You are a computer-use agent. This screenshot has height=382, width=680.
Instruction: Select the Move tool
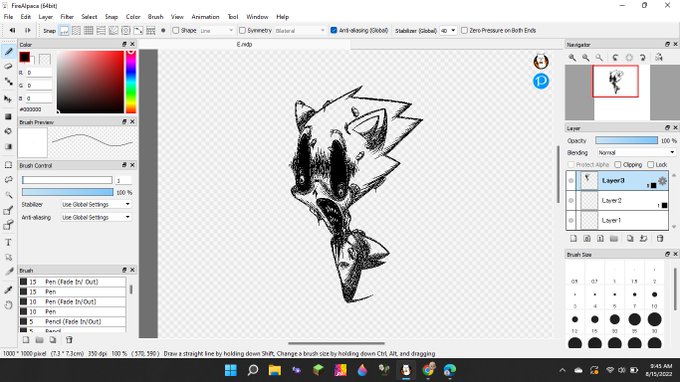[8, 99]
